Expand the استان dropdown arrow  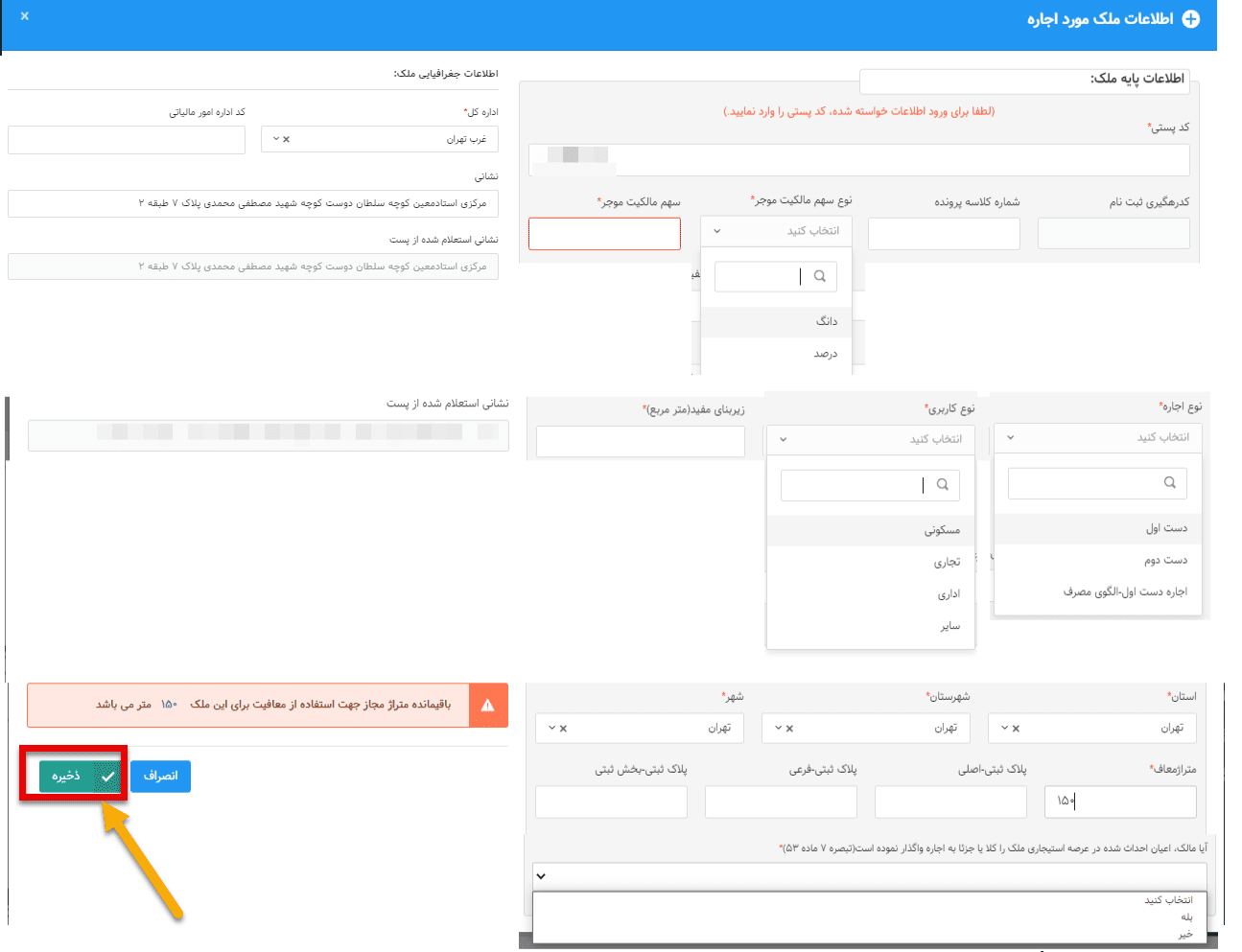[1005, 729]
